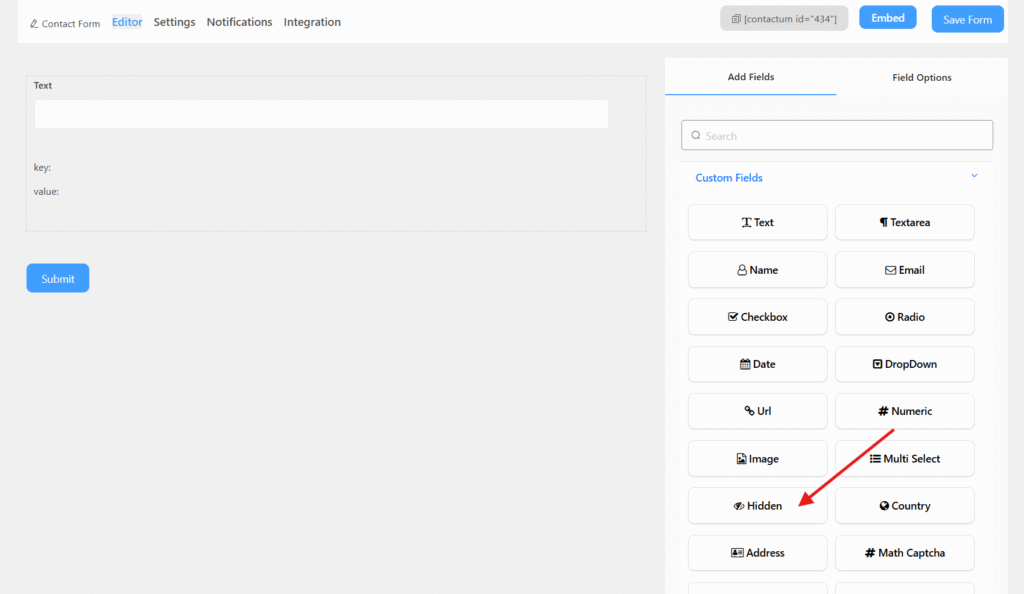
Task: Switch to the Field Options tab
Action: pos(921,77)
